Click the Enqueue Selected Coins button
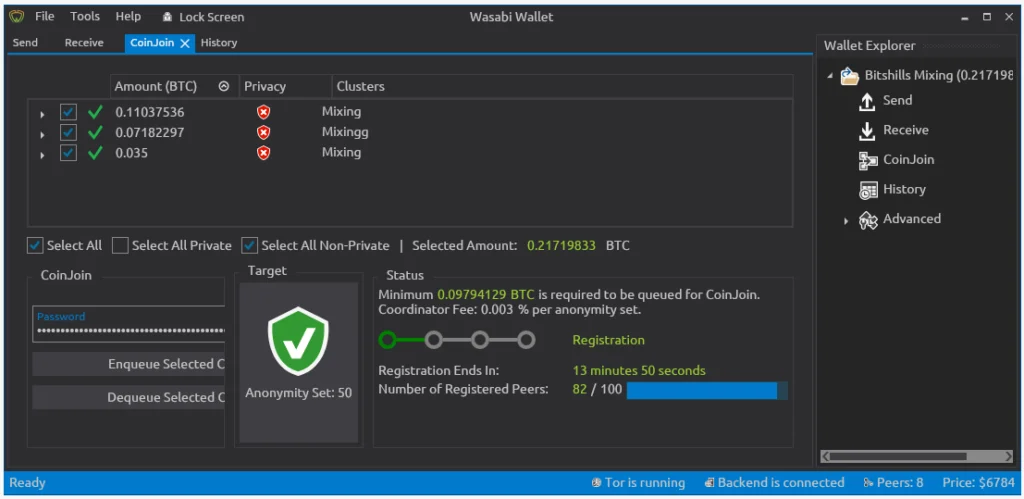The height and width of the screenshot is (499, 1024). pos(129,364)
